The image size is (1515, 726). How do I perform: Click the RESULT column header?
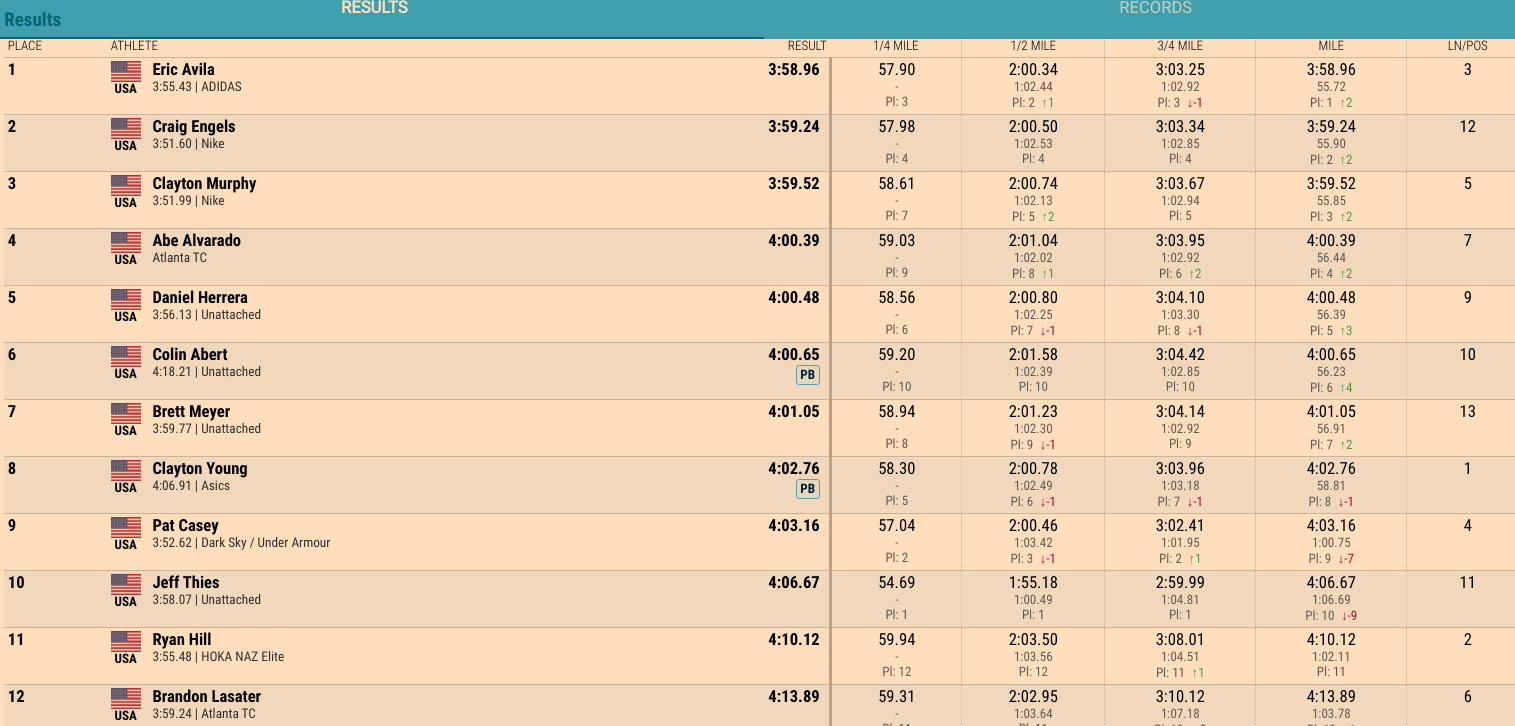[x=807, y=46]
